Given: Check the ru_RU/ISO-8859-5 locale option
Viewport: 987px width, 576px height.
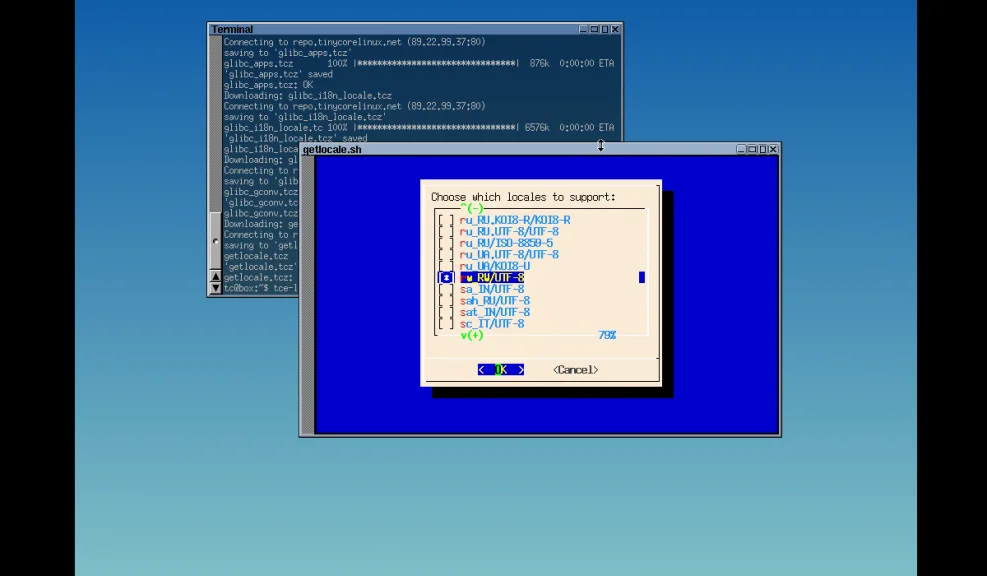Looking at the screenshot, I should coord(446,243).
